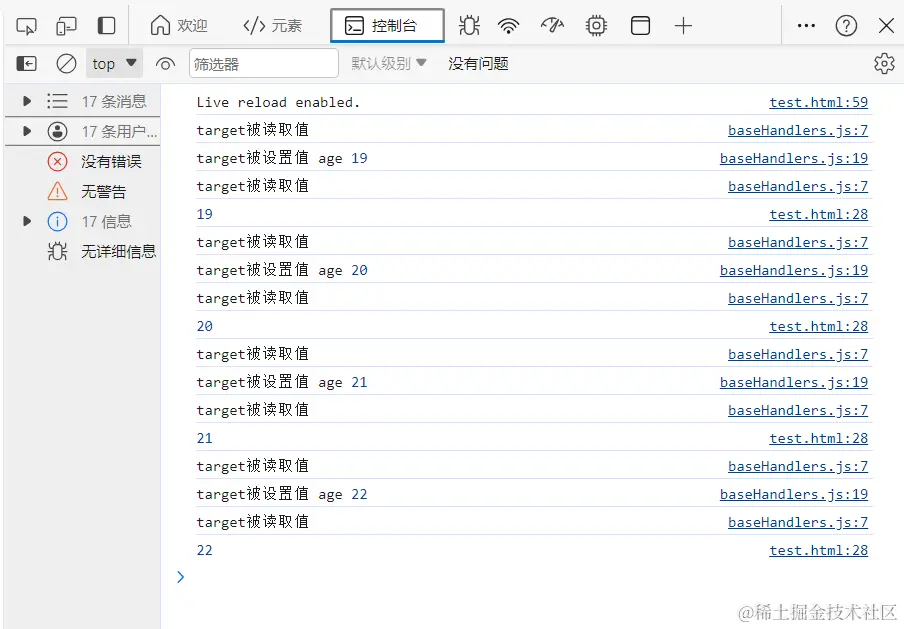Click 'target被设置值 age 21' log entry
This screenshot has height=629, width=904.
[282, 382]
